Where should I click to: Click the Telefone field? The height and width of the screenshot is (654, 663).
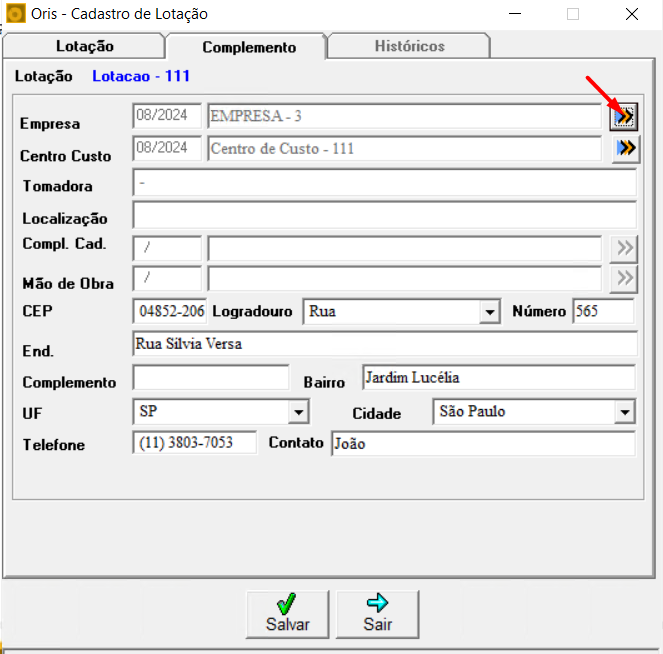pos(195,443)
